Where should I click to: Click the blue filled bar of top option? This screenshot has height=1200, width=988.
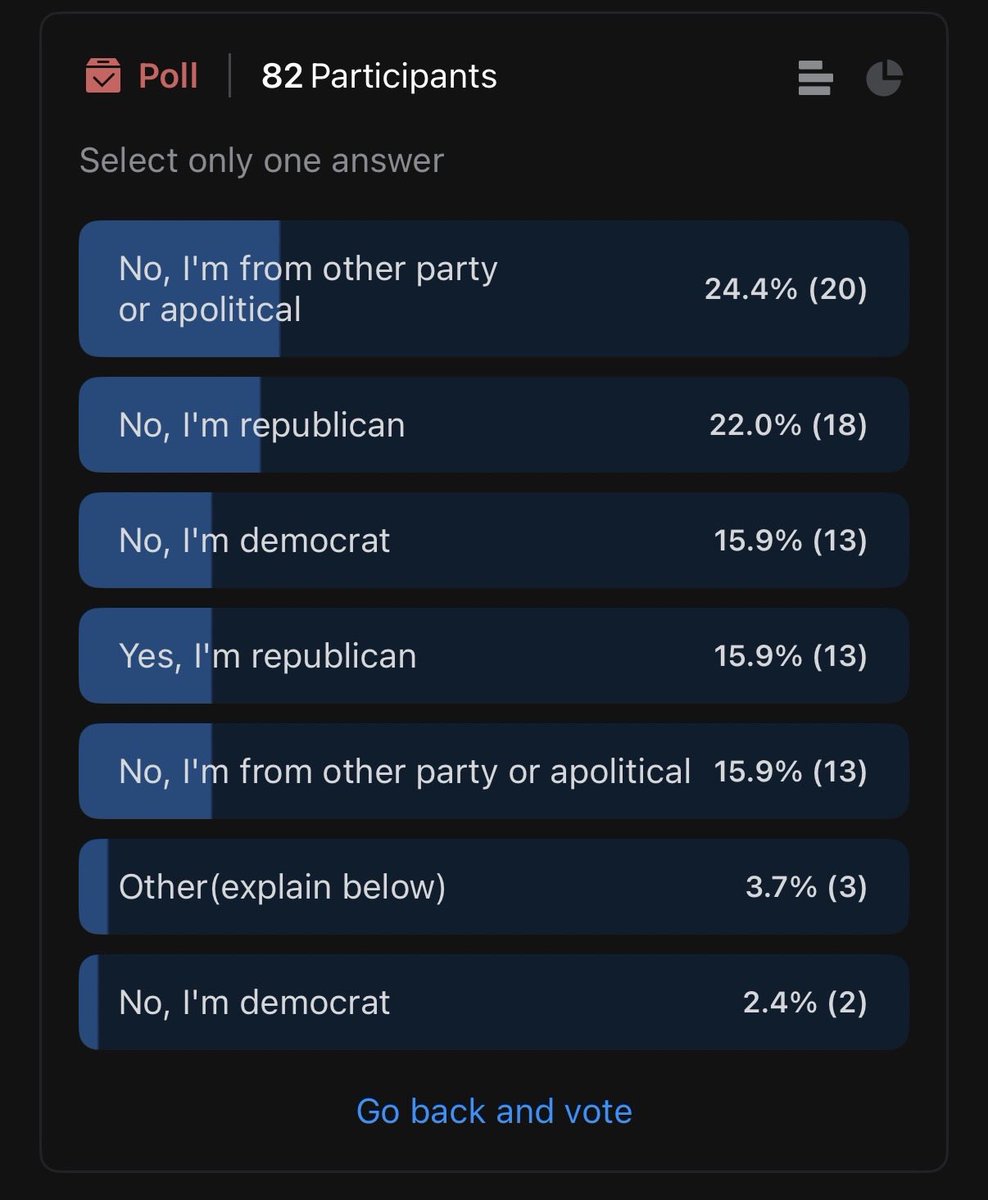tap(180, 289)
